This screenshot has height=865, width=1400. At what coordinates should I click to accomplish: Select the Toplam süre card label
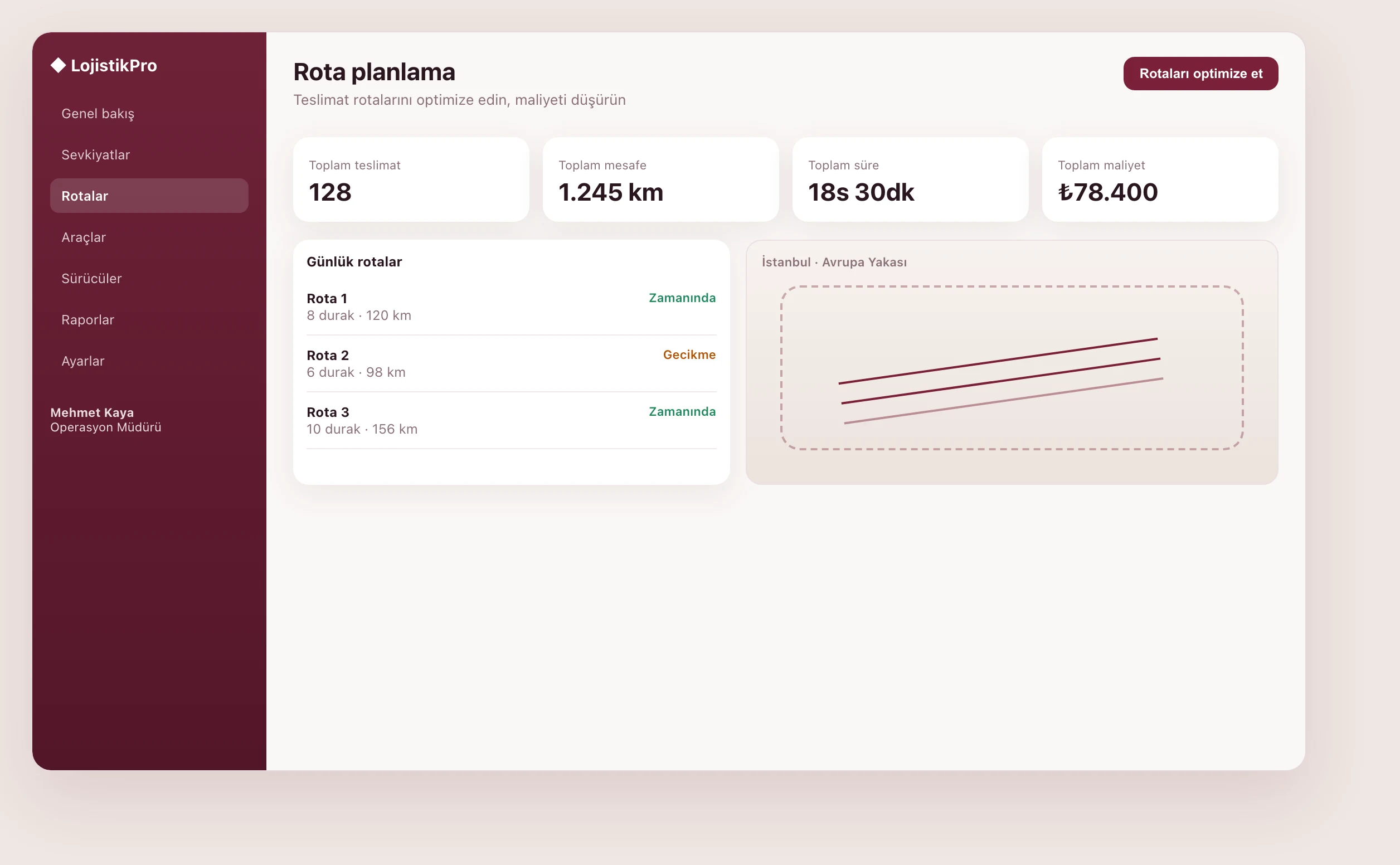(843, 166)
